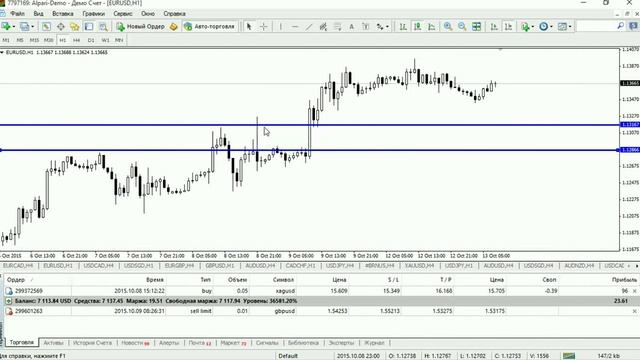
Task: Select the Fibonacci retracement tool
Action: (337, 27)
